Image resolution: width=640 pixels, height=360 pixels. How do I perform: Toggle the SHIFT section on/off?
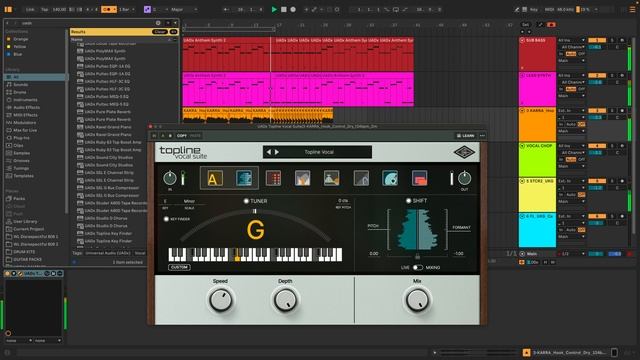tap(408, 201)
